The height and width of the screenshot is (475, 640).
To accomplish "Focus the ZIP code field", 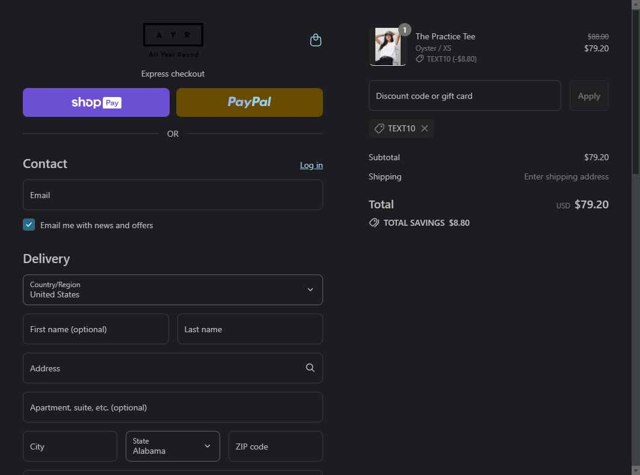I will (x=276, y=446).
